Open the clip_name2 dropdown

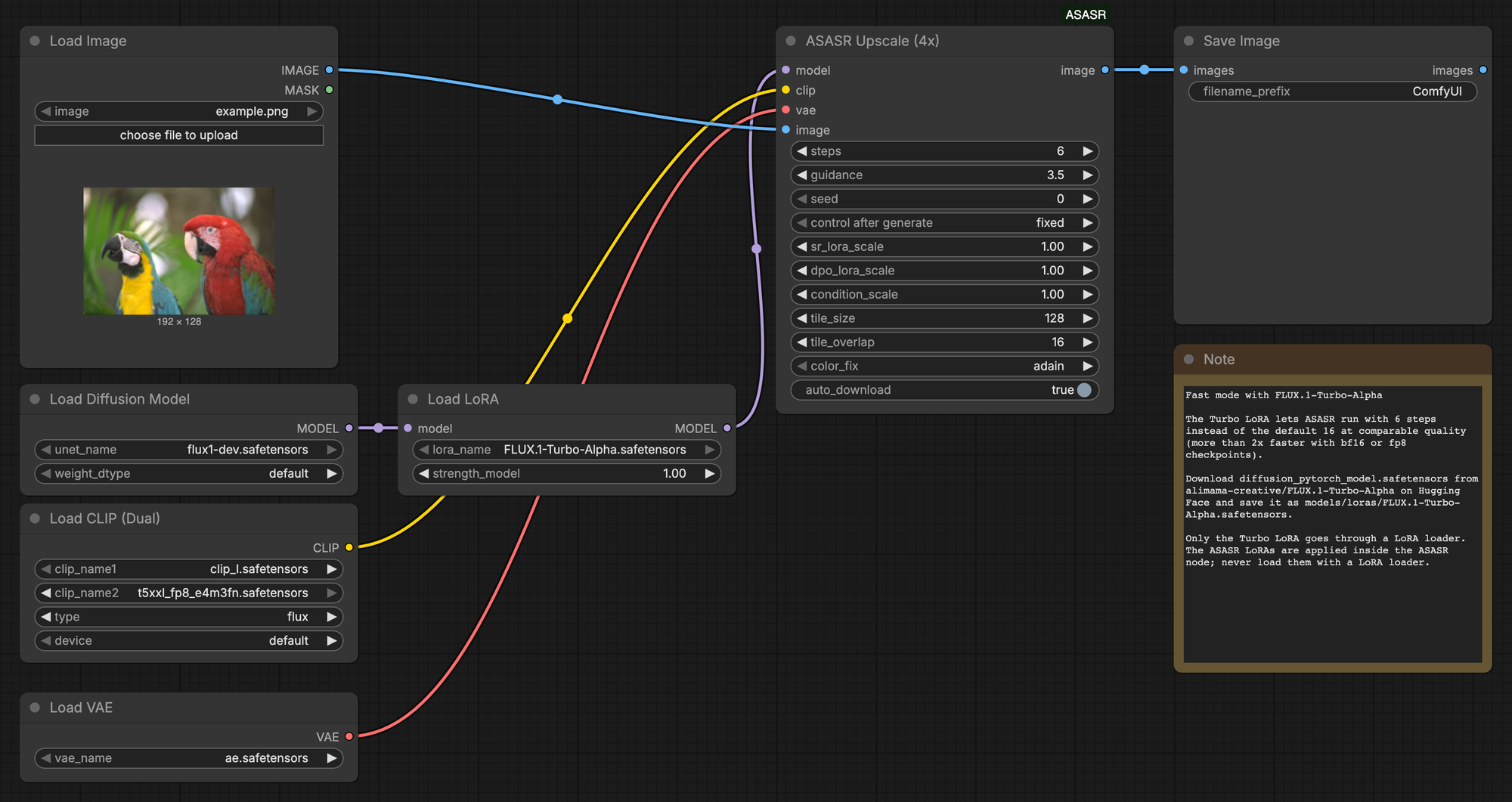[x=189, y=593]
